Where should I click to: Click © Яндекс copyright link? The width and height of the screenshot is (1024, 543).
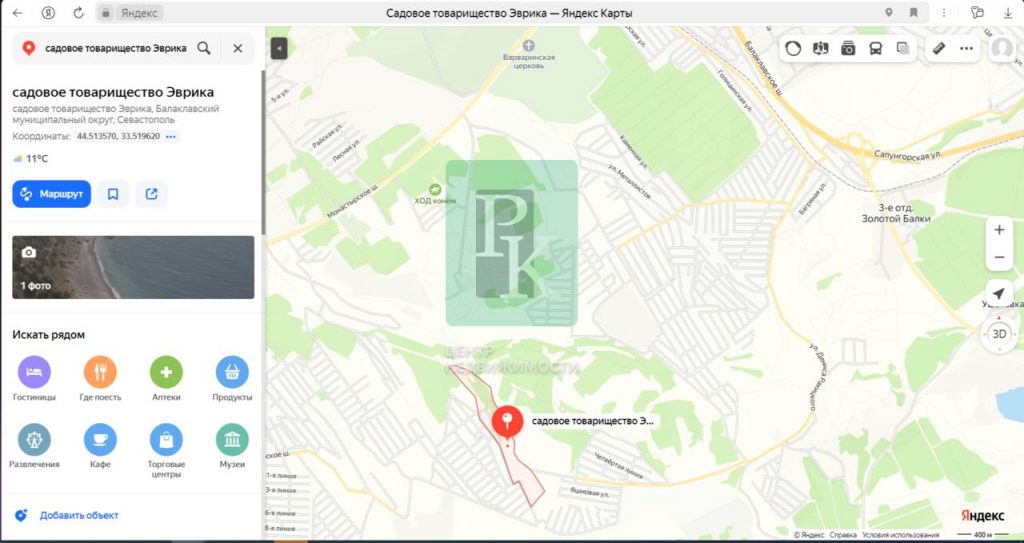[809, 535]
